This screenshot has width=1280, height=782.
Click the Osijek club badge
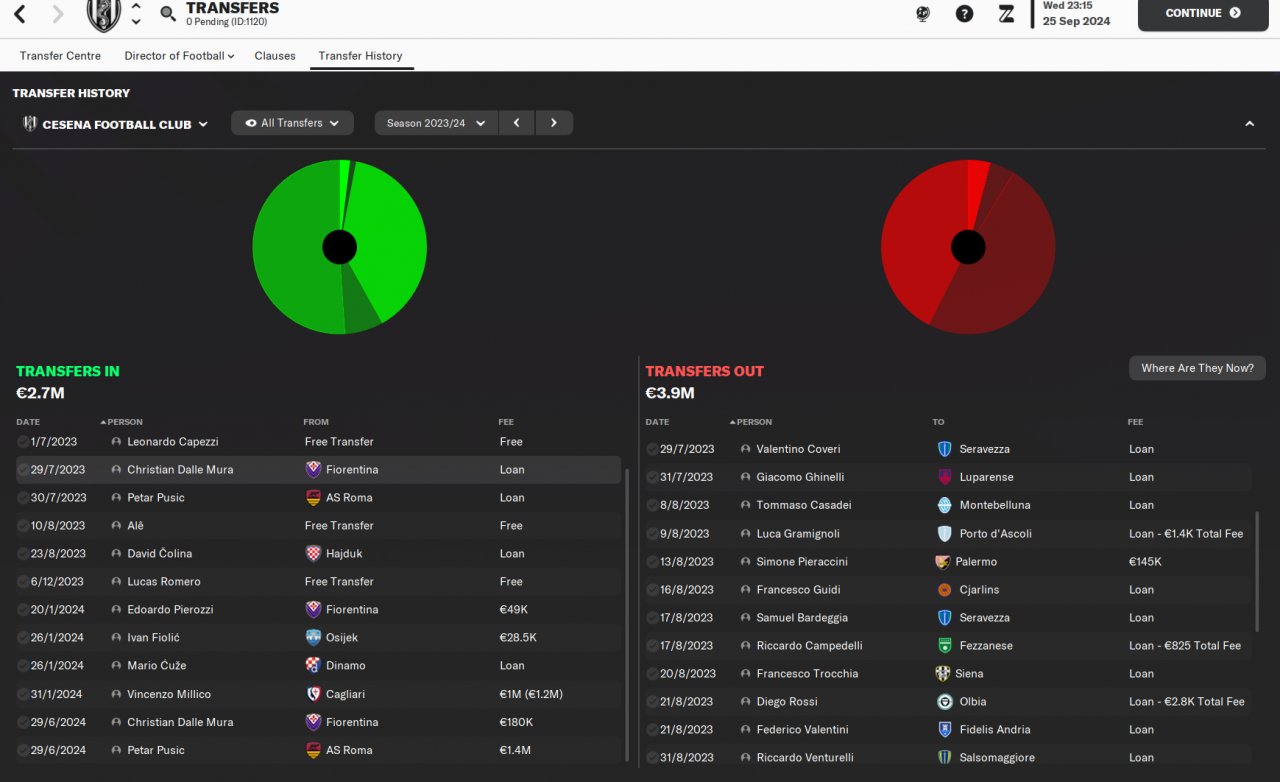[313, 637]
